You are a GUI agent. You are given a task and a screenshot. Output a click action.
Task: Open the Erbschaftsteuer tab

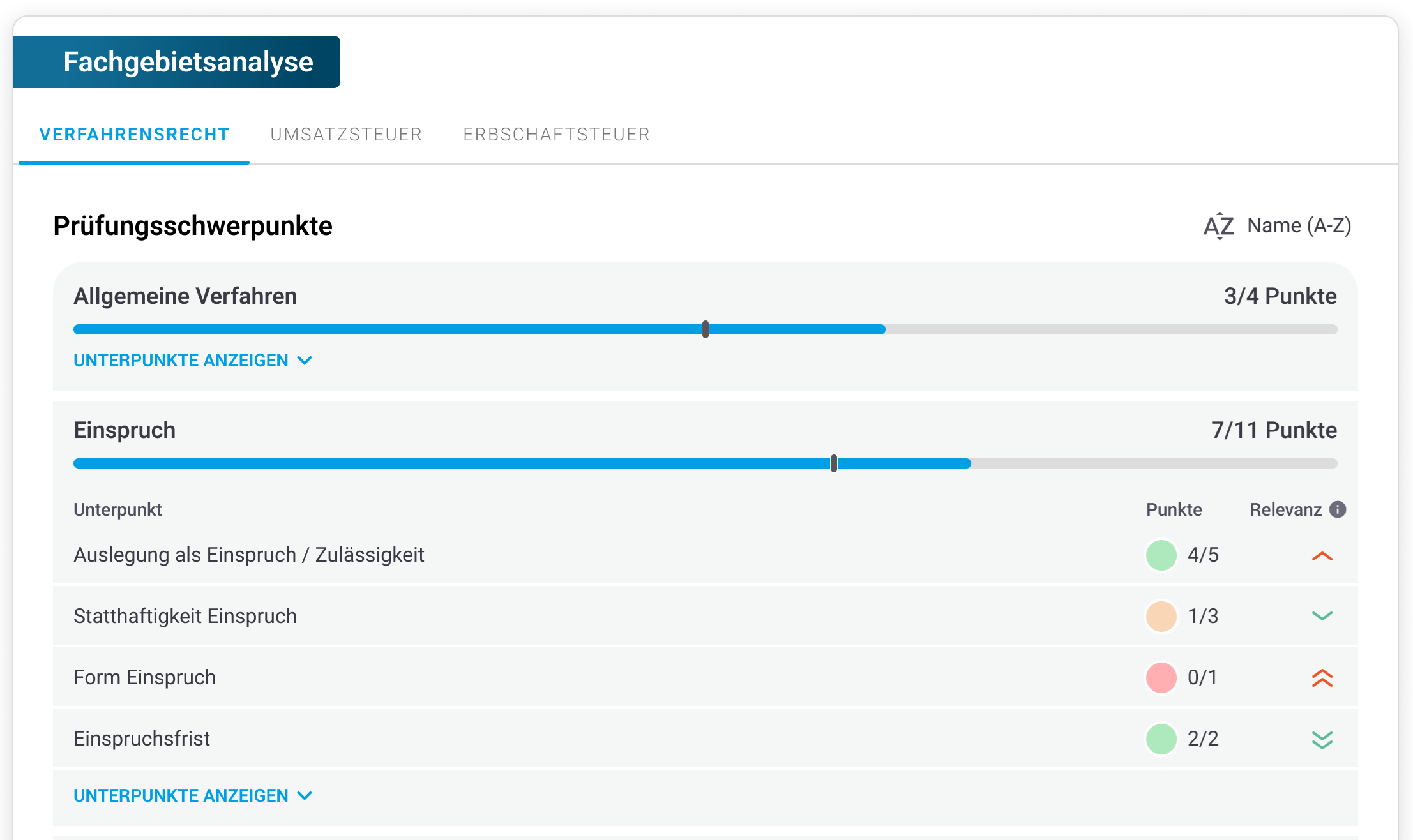pyautogui.click(x=556, y=135)
